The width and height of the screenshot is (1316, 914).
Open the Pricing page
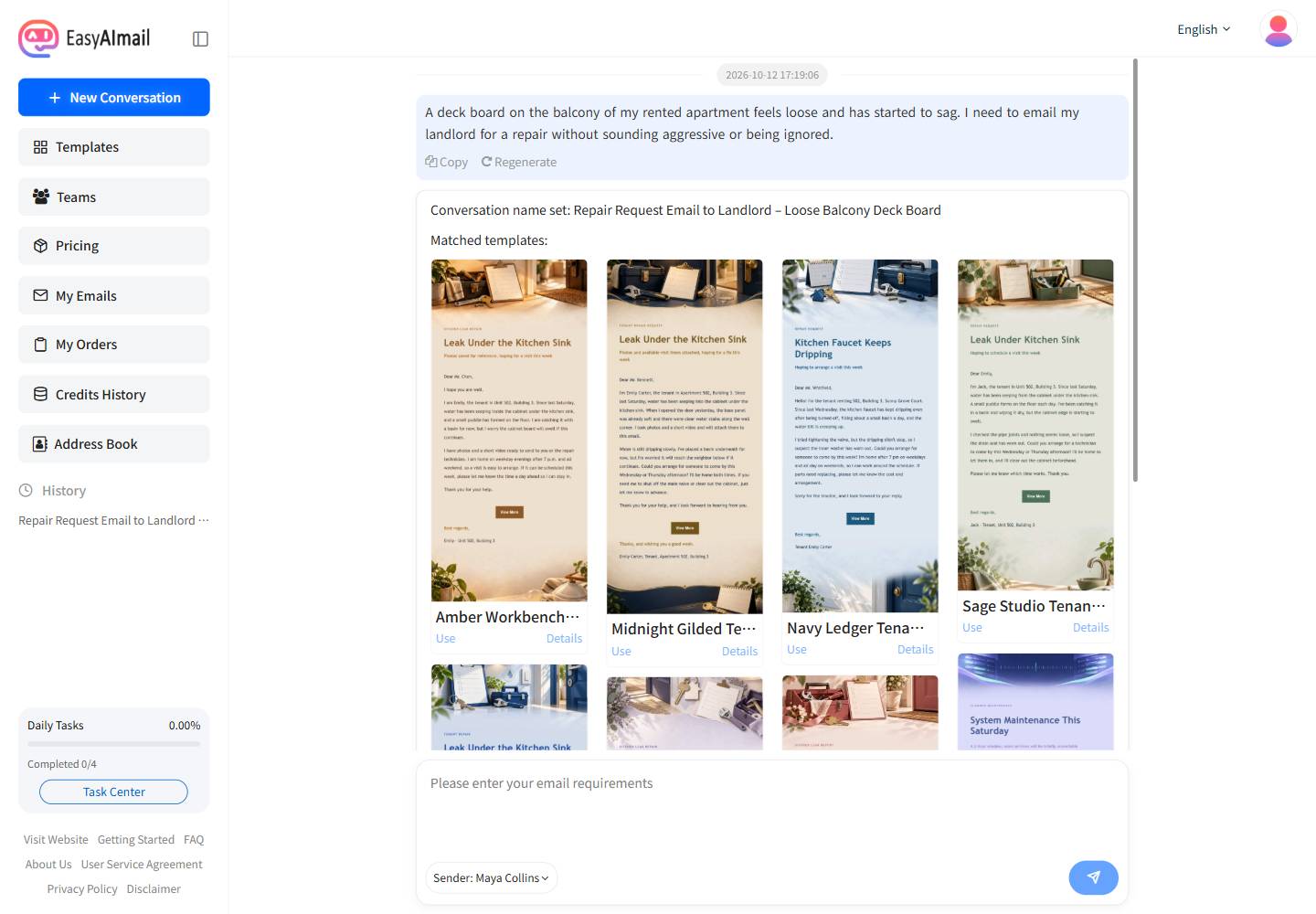pos(114,246)
